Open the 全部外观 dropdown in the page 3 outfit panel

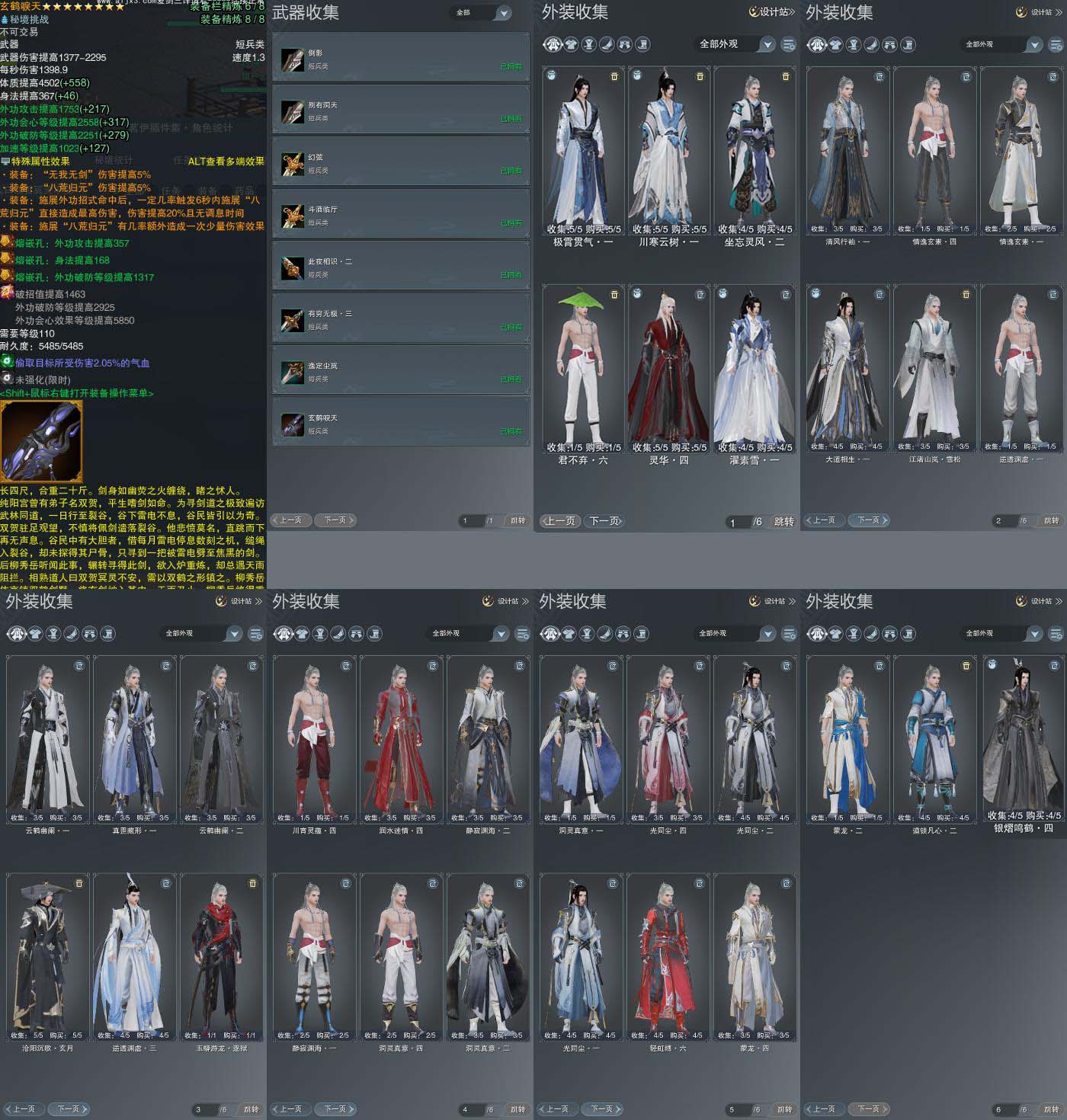click(x=200, y=634)
